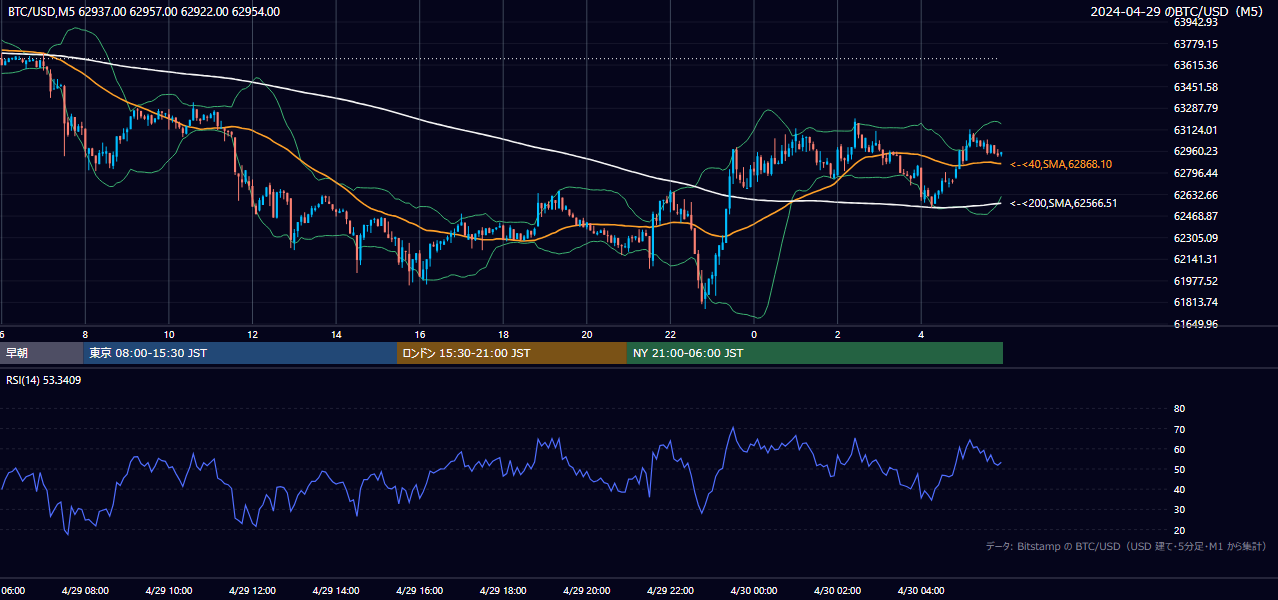
Task: Click the RSI axis level 30
Action: [x=1179, y=510]
